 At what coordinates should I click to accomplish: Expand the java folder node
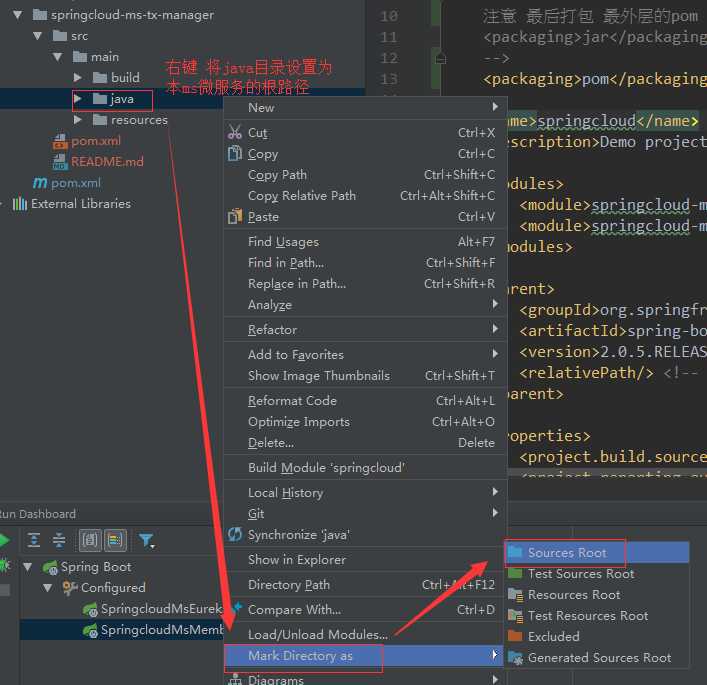point(78,98)
